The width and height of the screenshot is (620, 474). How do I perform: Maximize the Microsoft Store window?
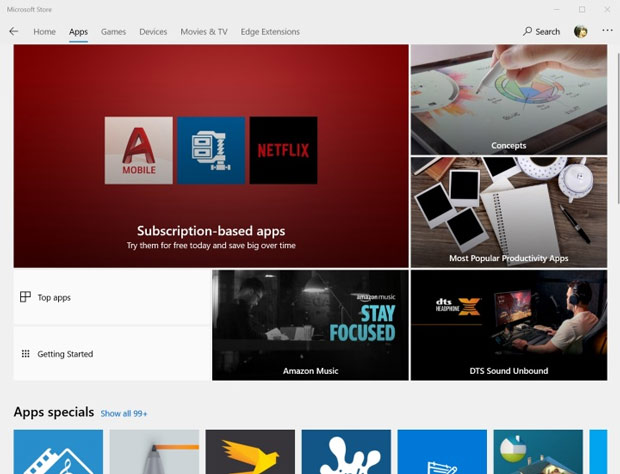tap(582, 9)
